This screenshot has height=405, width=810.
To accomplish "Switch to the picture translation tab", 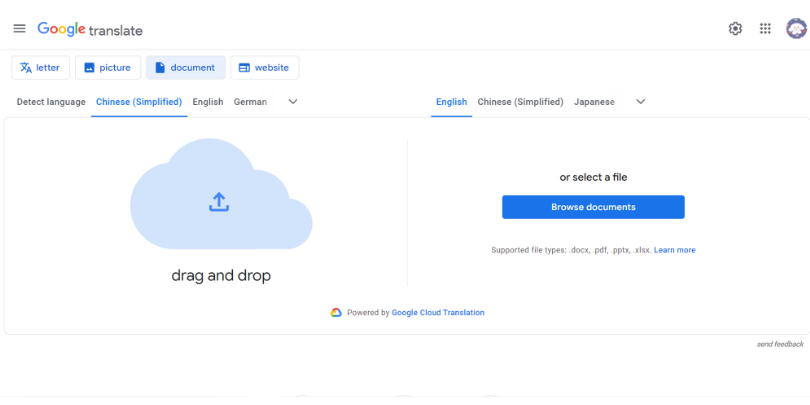I will click(x=108, y=68).
